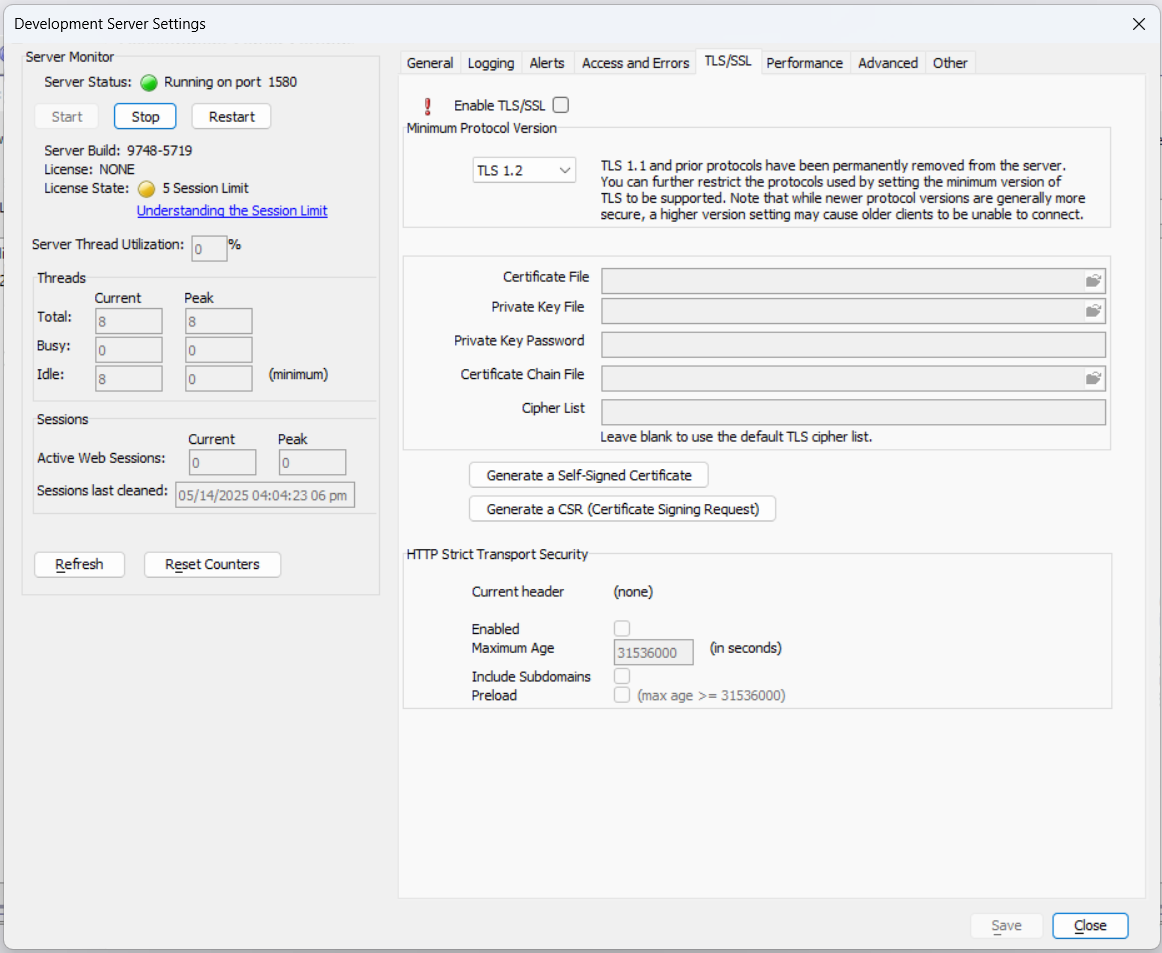Screen dimensions: 1162x953
Task: Click the Server Thread Utilization field
Action: pos(209,249)
